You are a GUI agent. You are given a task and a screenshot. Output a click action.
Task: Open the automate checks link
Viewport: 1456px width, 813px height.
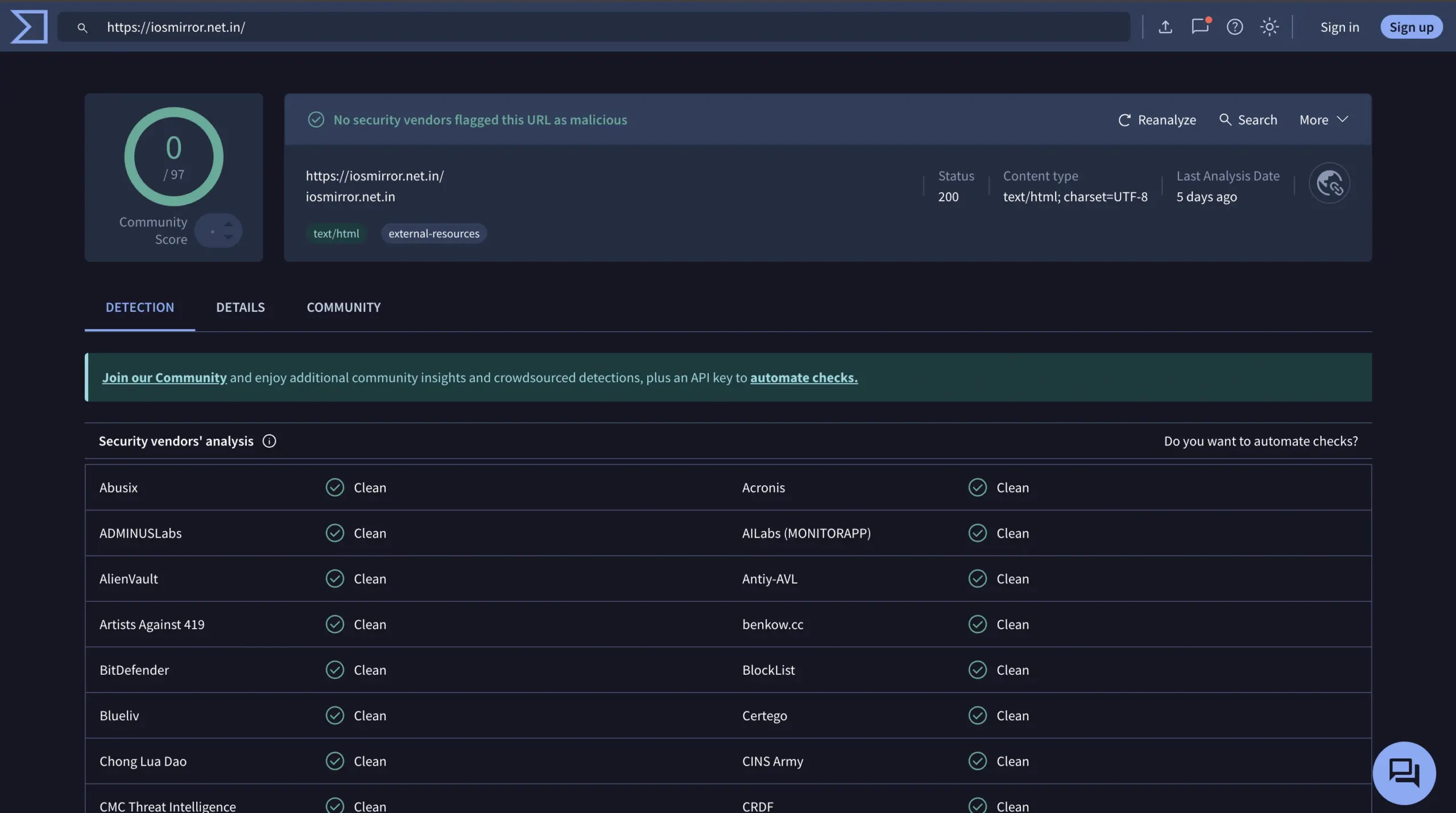click(x=804, y=378)
